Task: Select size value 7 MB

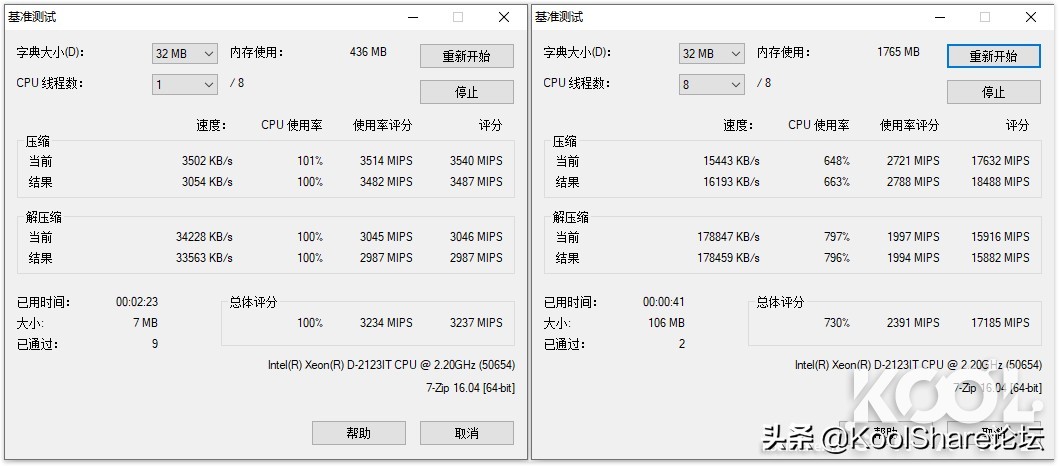Action: (145, 323)
